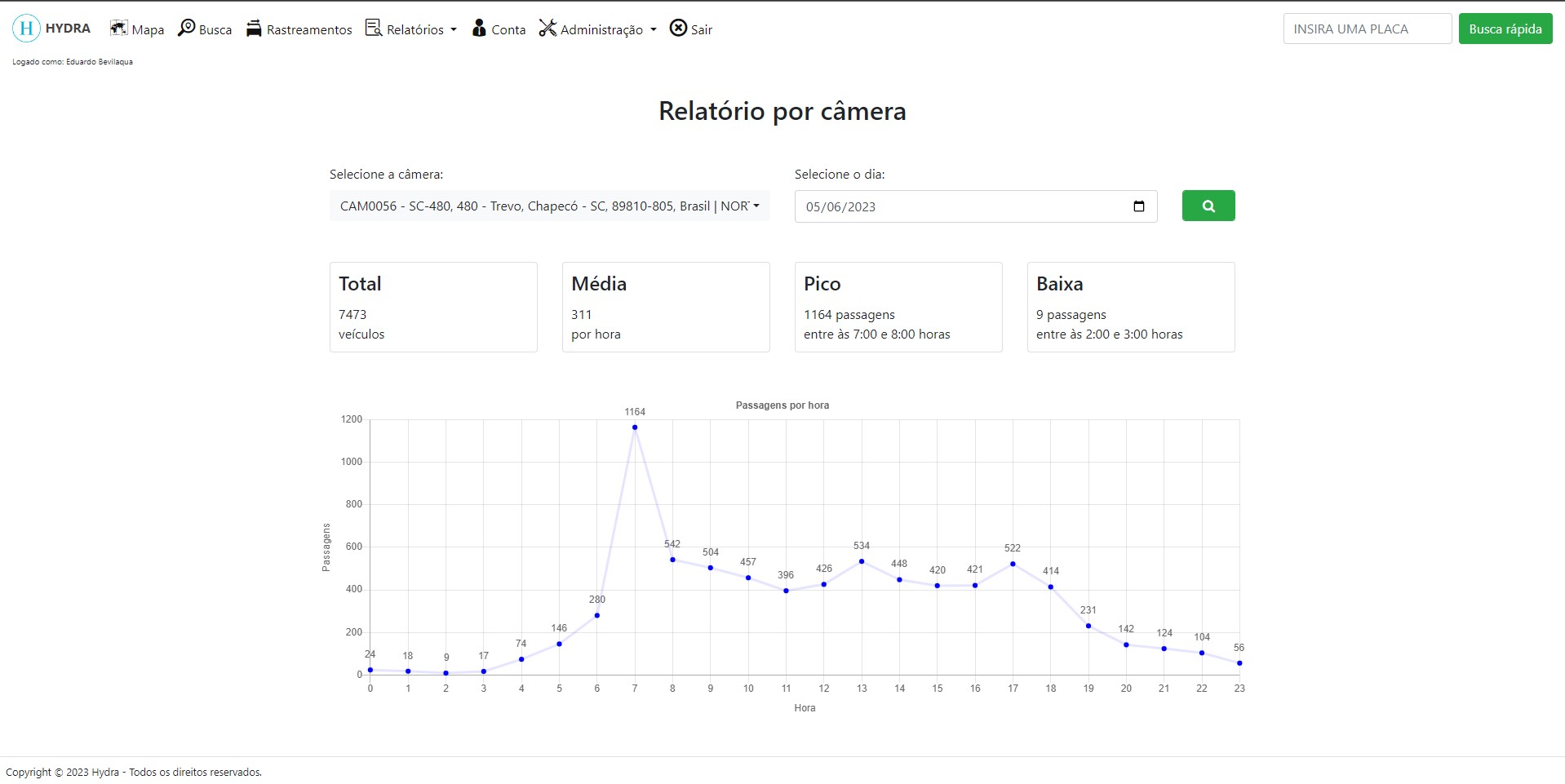Click the person icon beside Conta
Screen dimensions: 1565x784
point(479,29)
